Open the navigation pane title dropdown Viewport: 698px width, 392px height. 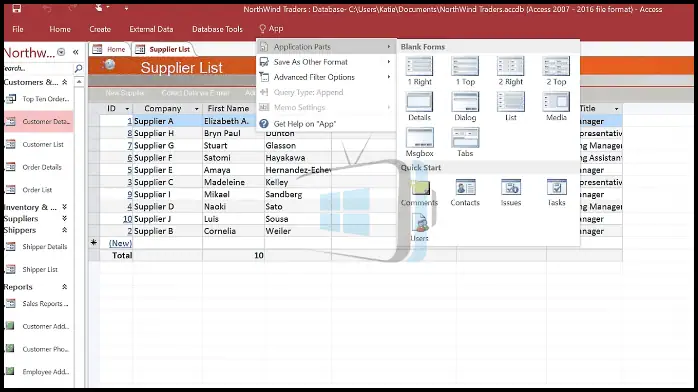click(61, 52)
